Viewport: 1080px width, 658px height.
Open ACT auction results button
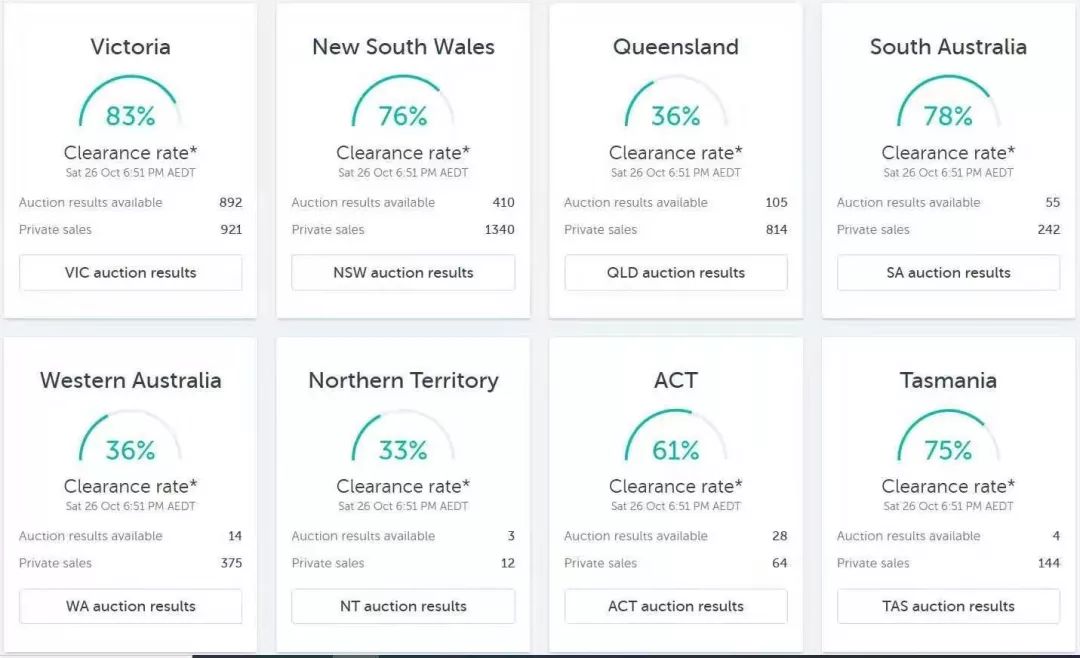676,606
